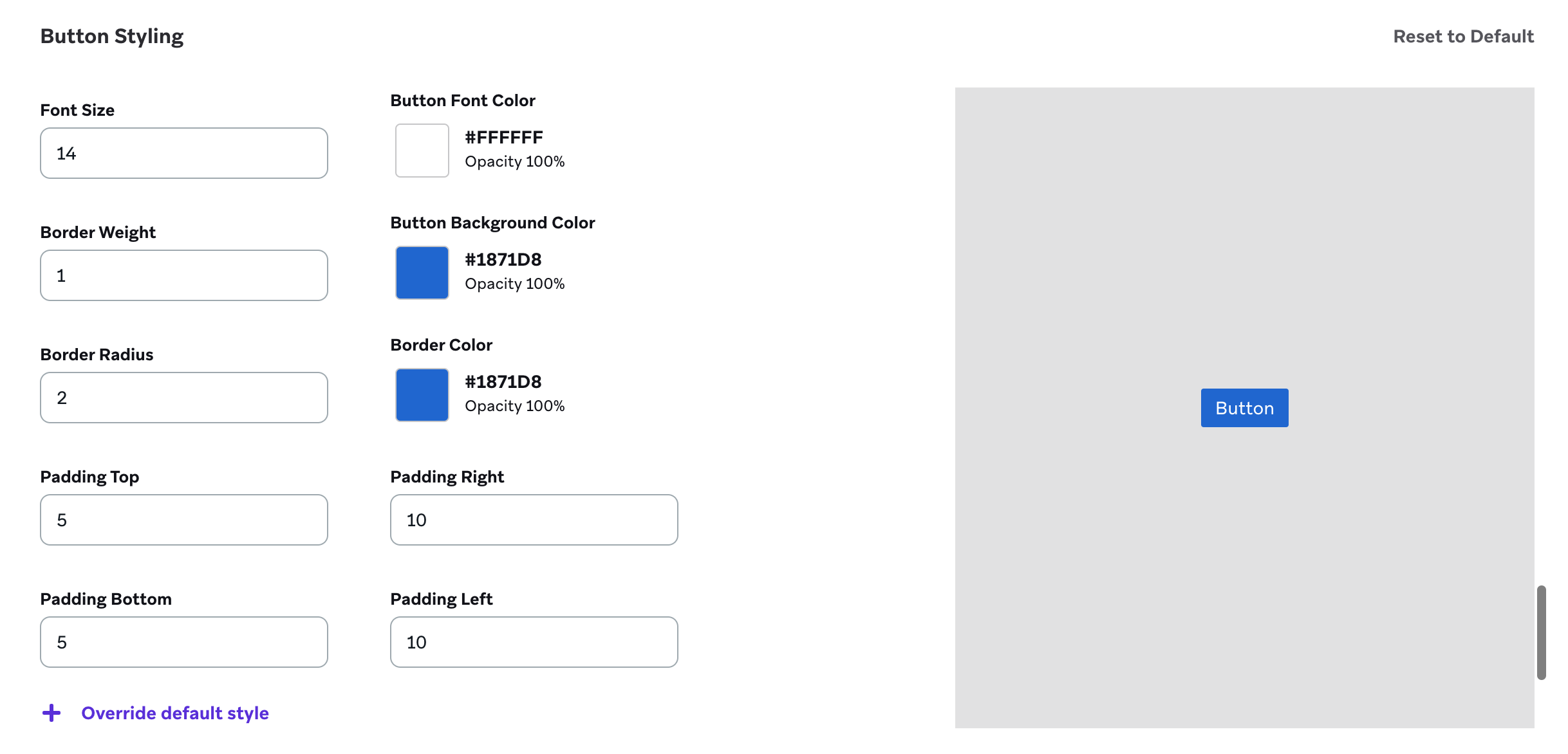Click into the Font Size field
Screen dimensions: 1568x754
183,153
